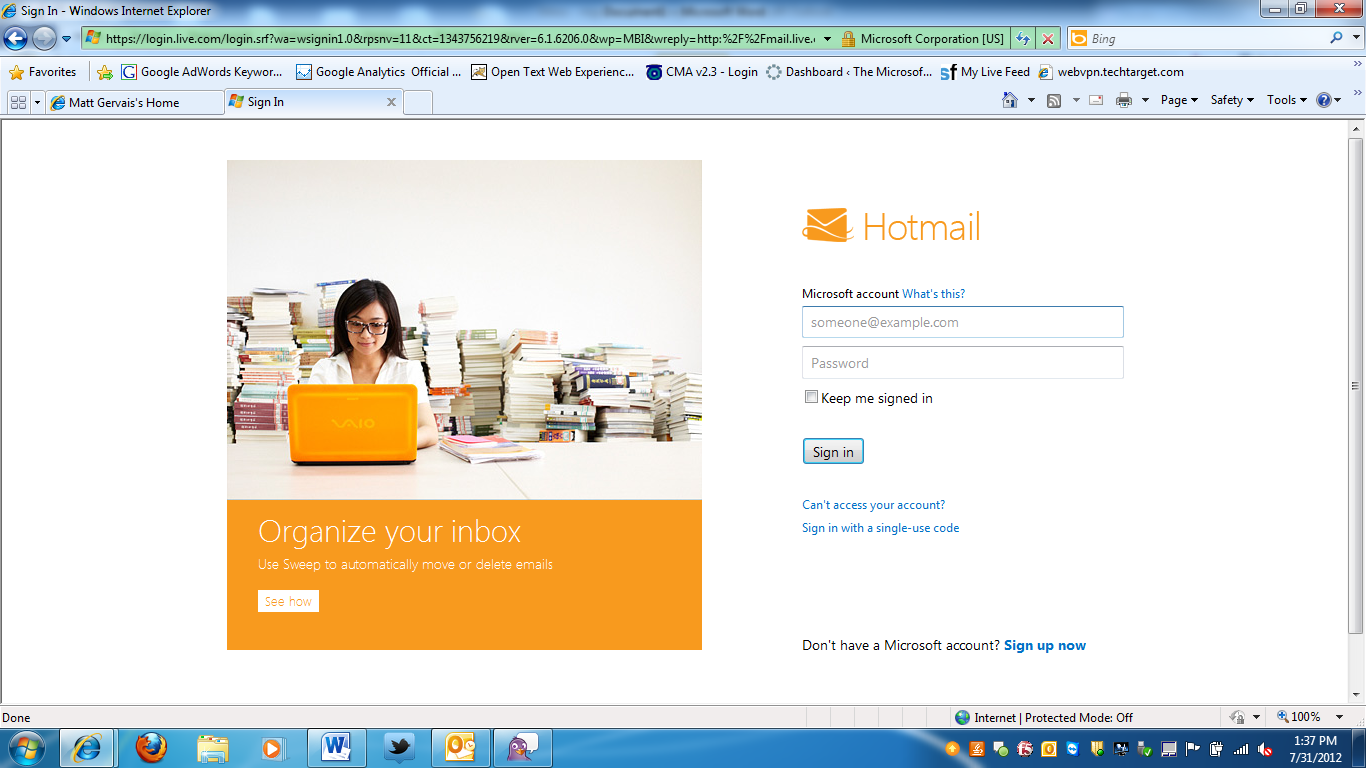Screen dimensions: 1366x768
Task: Click the See how button
Action: tap(288, 601)
